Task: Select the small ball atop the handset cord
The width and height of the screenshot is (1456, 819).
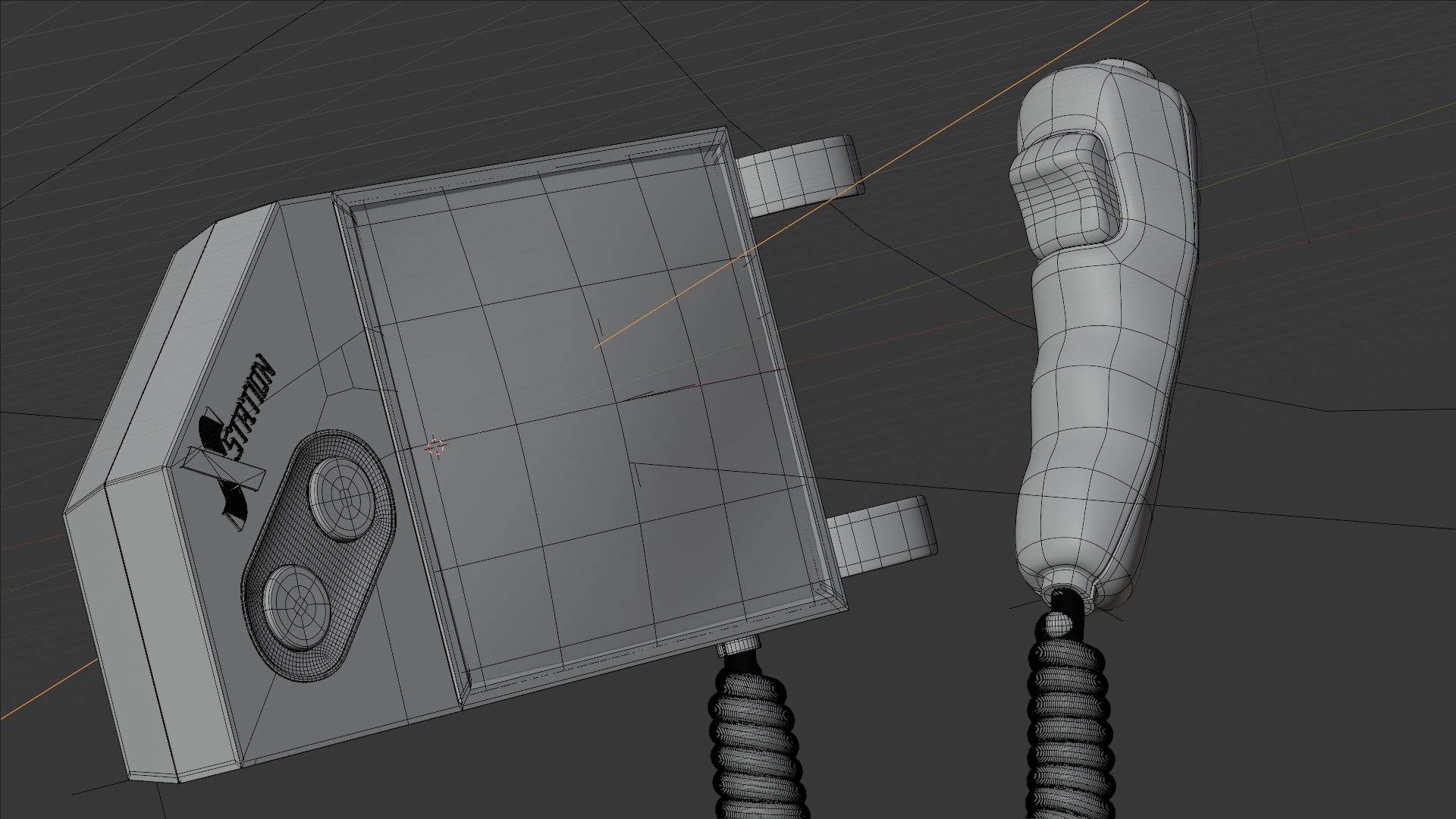Action: [1059, 625]
